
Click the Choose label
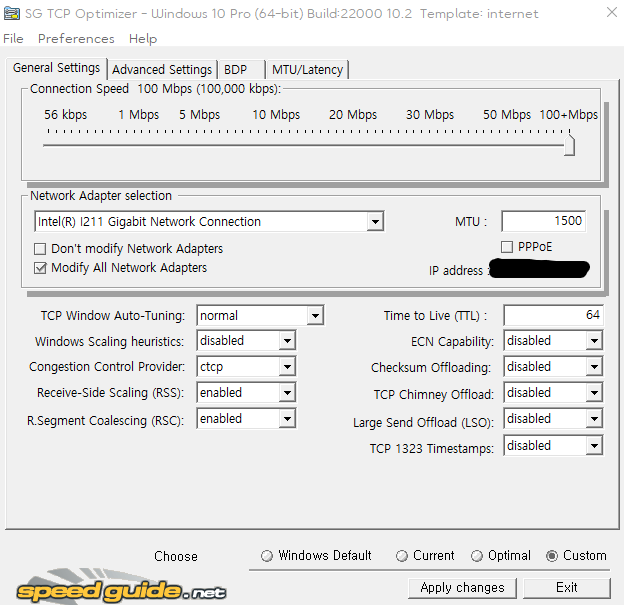176,556
